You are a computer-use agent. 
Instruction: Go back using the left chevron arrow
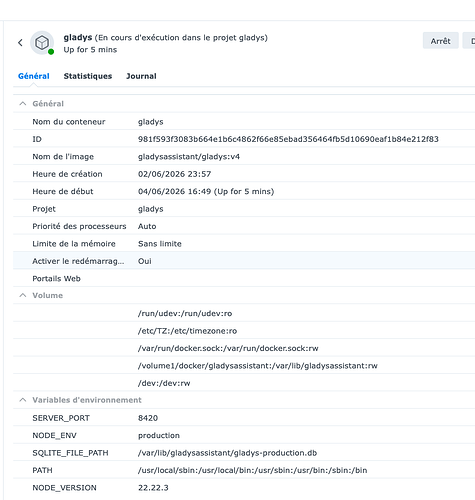point(20,43)
